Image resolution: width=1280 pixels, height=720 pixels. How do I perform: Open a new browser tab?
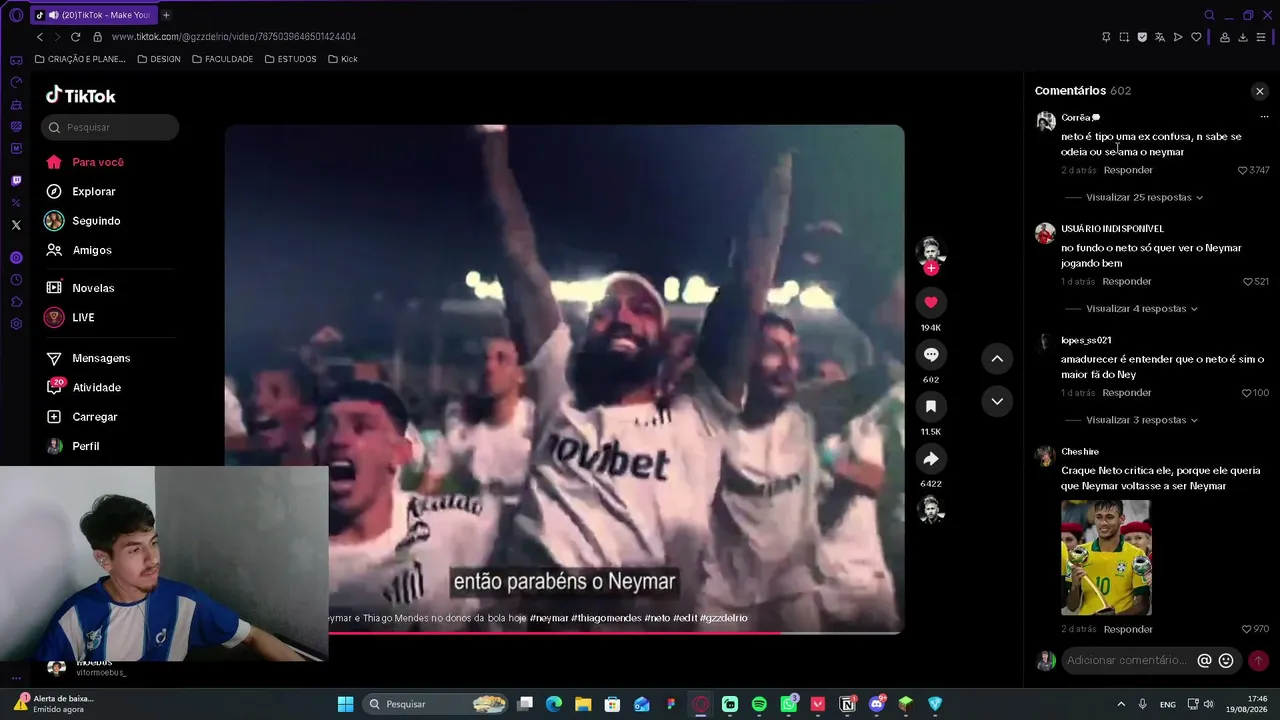[166, 15]
